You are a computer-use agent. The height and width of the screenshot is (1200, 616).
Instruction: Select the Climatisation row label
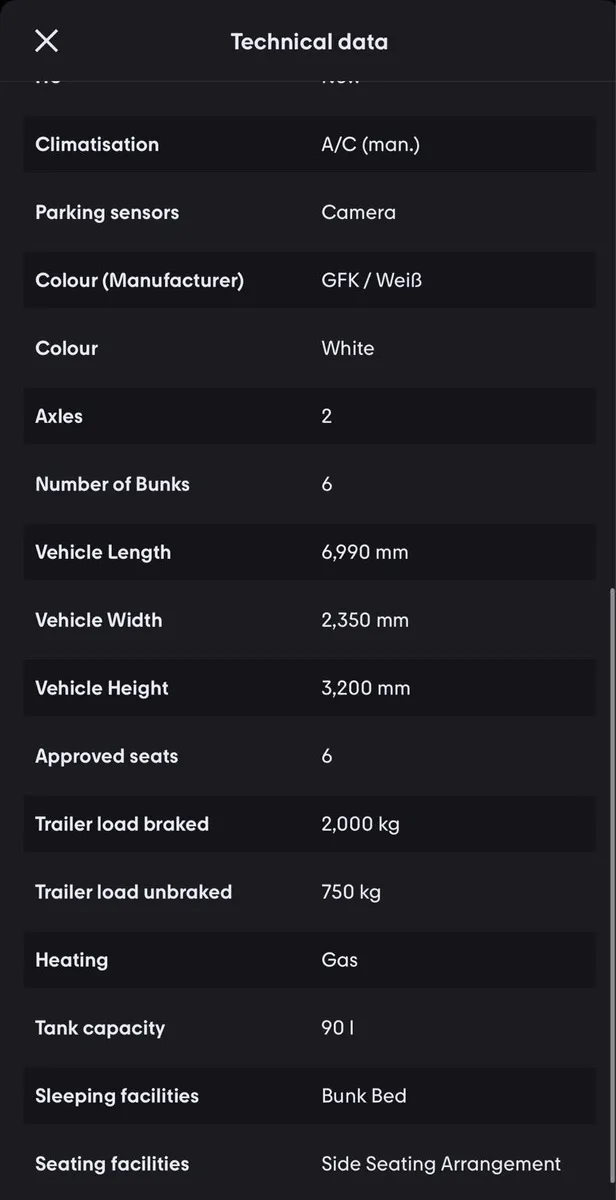point(97,144)
